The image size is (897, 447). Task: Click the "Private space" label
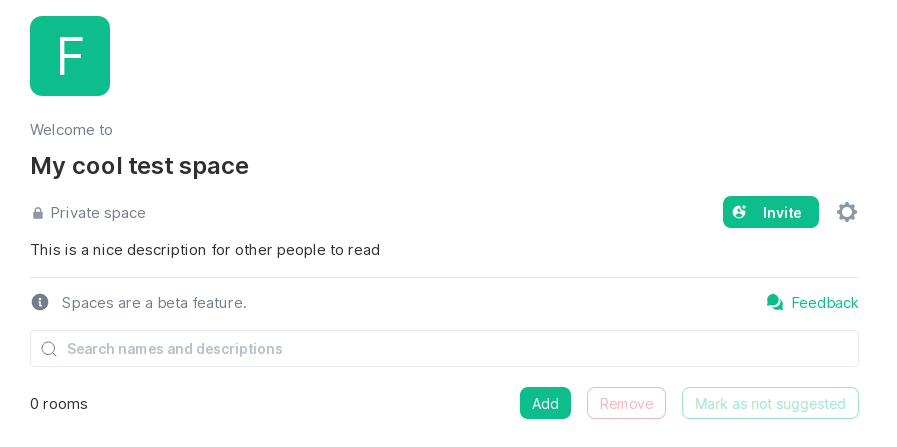(x=98, y=213)
